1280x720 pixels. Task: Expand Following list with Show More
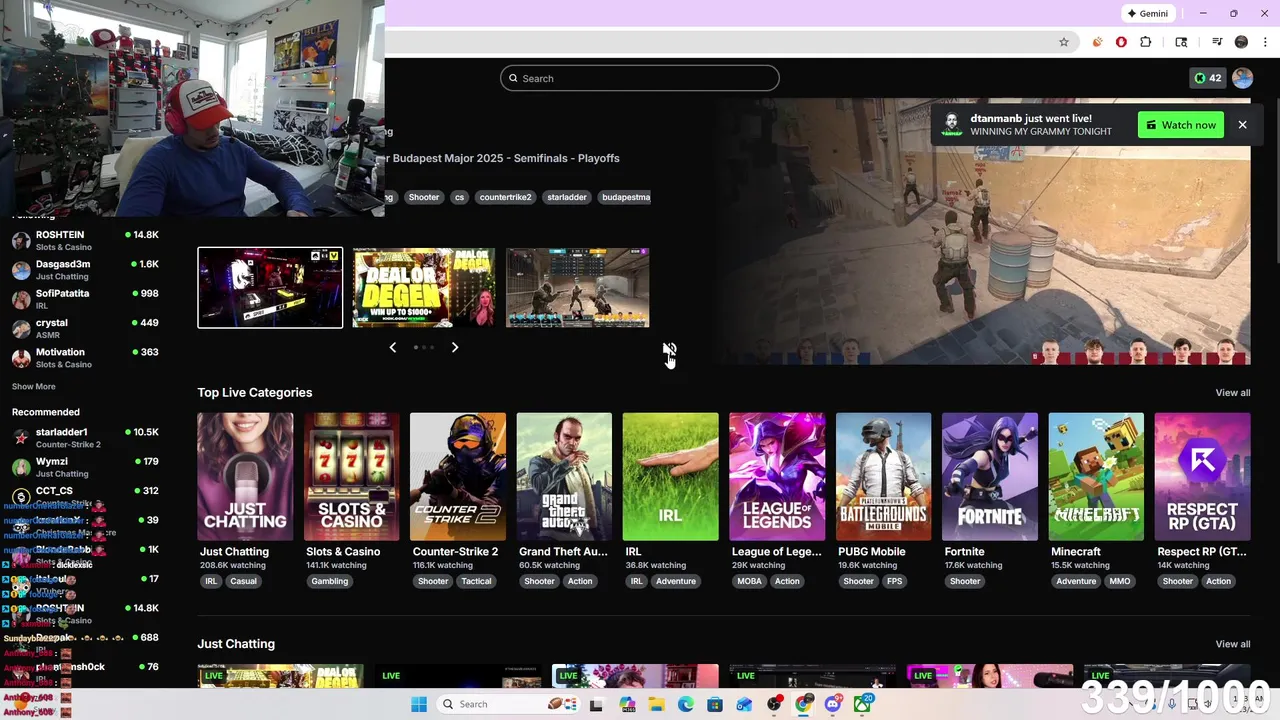(x=34, y=387)
